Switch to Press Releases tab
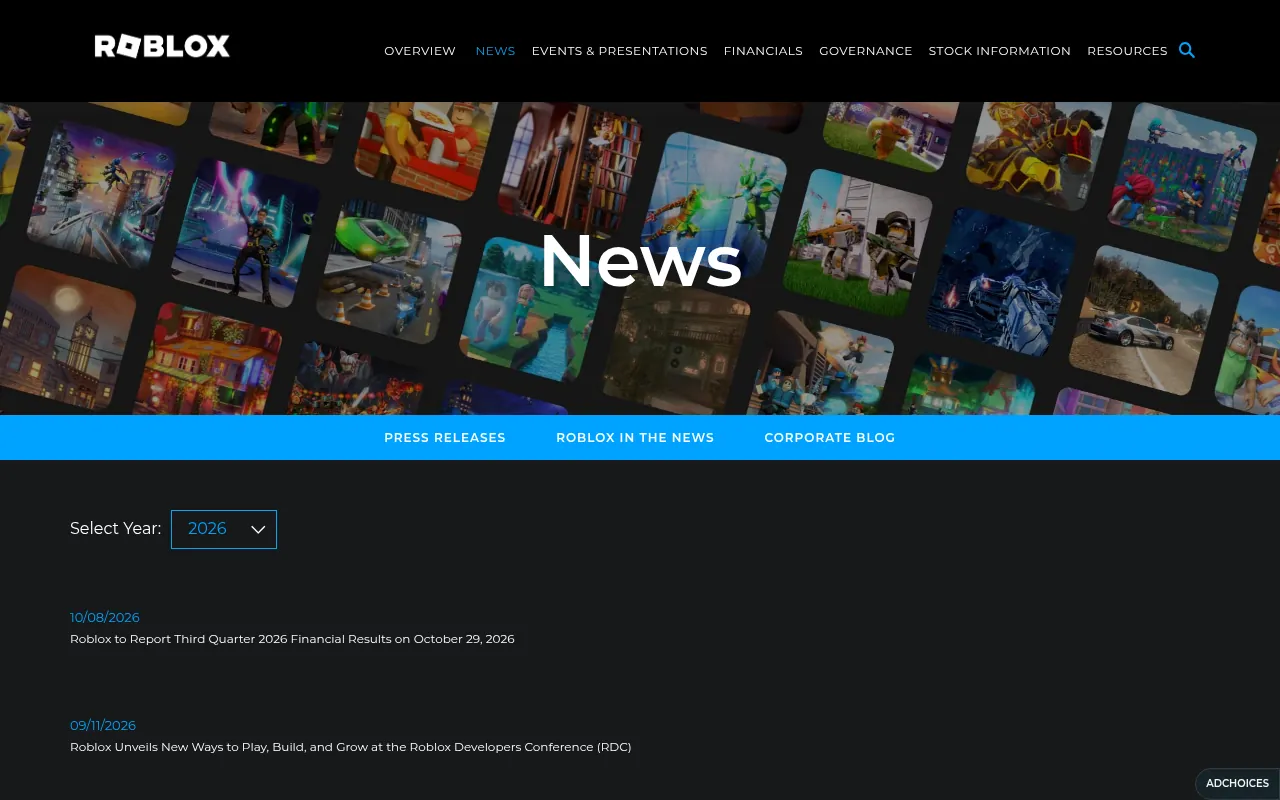Screen dimensions: 1280x800 (x=445, y=438)
